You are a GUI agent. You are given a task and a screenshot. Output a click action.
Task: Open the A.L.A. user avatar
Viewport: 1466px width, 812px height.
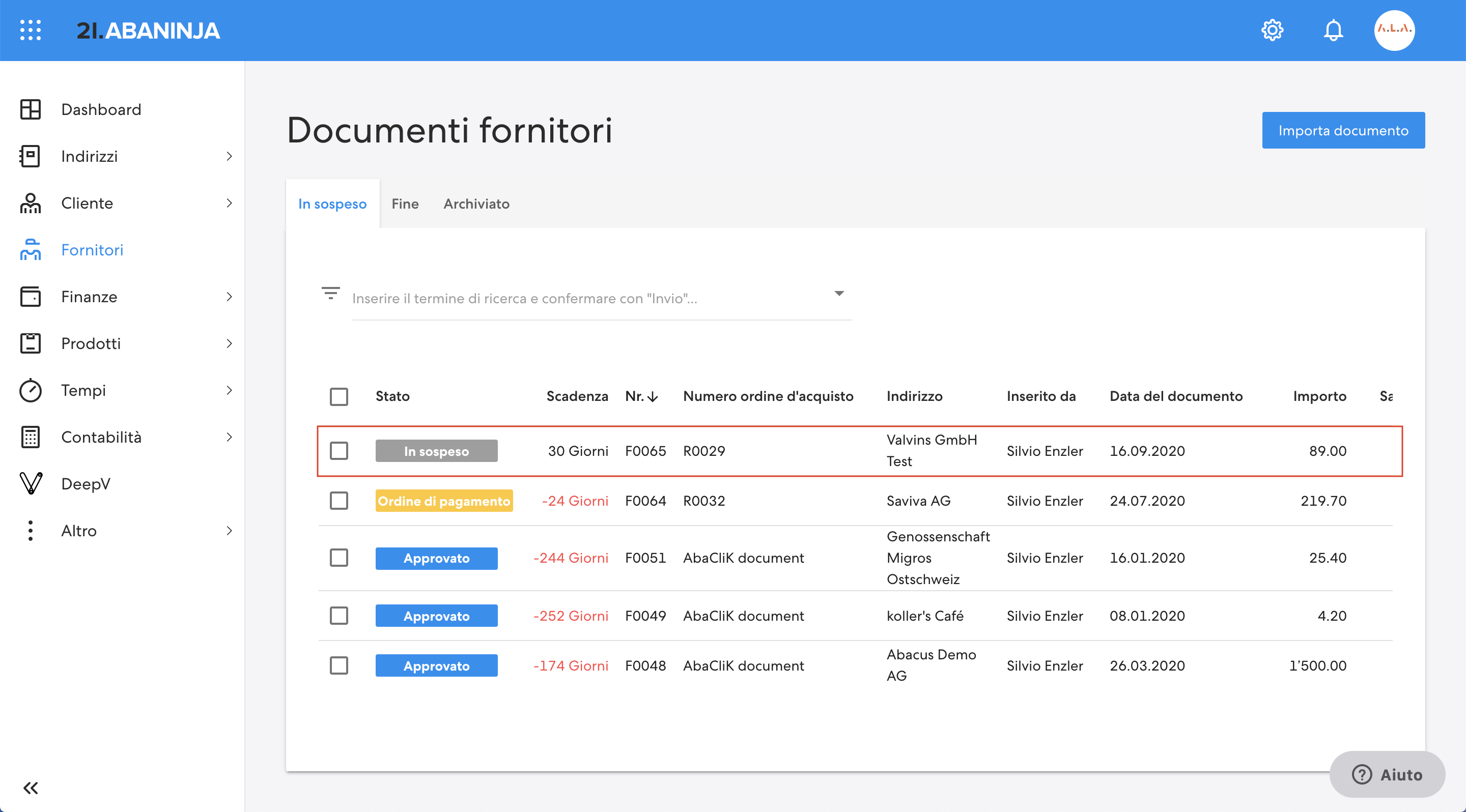1394,30
